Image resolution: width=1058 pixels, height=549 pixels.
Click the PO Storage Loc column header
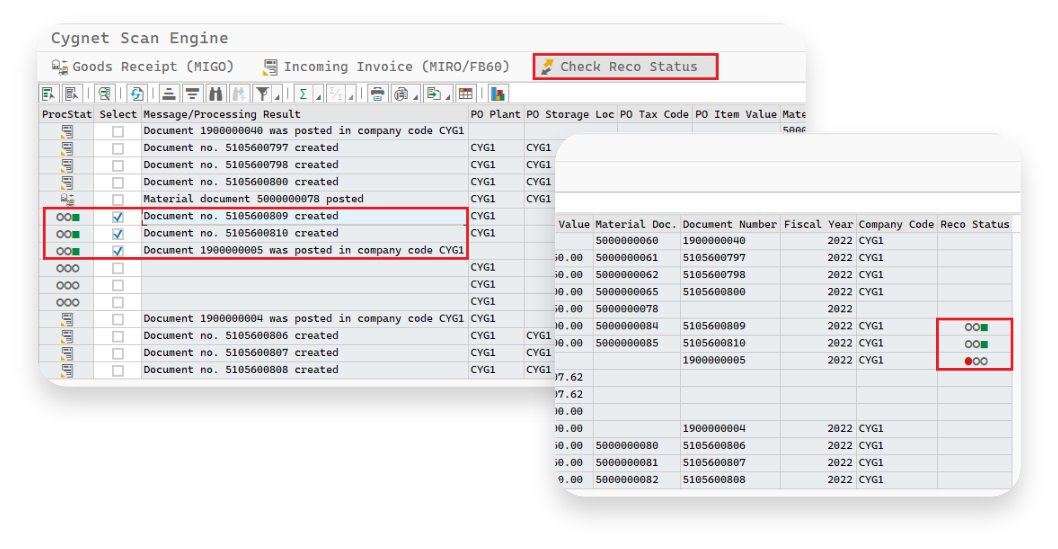pos(570,114)
